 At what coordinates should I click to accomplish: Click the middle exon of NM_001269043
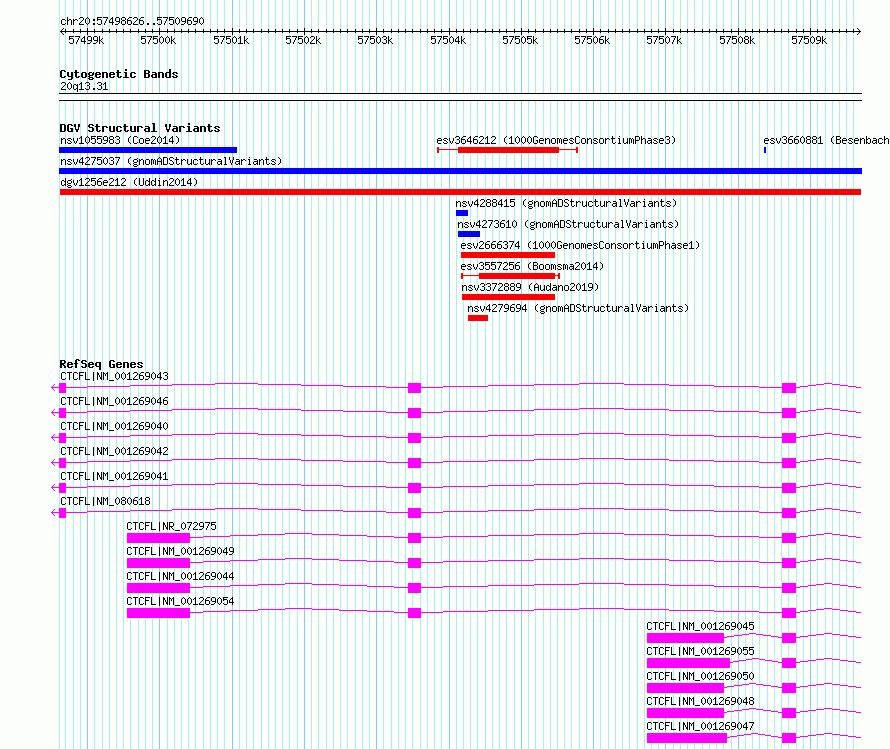(414, 388)
